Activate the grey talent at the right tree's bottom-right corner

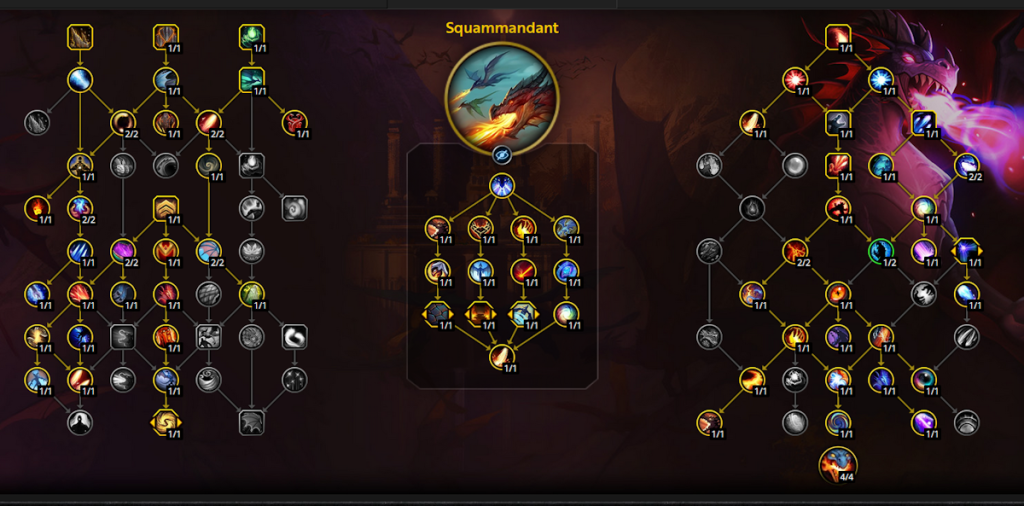coord(967,422)
